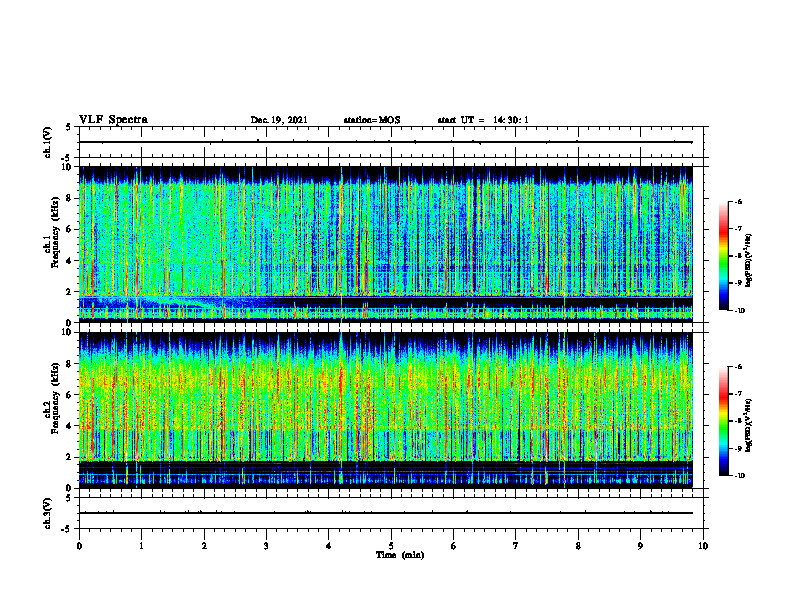Click inside the ch.1 spectrogram panel

[x=386, y=244]
